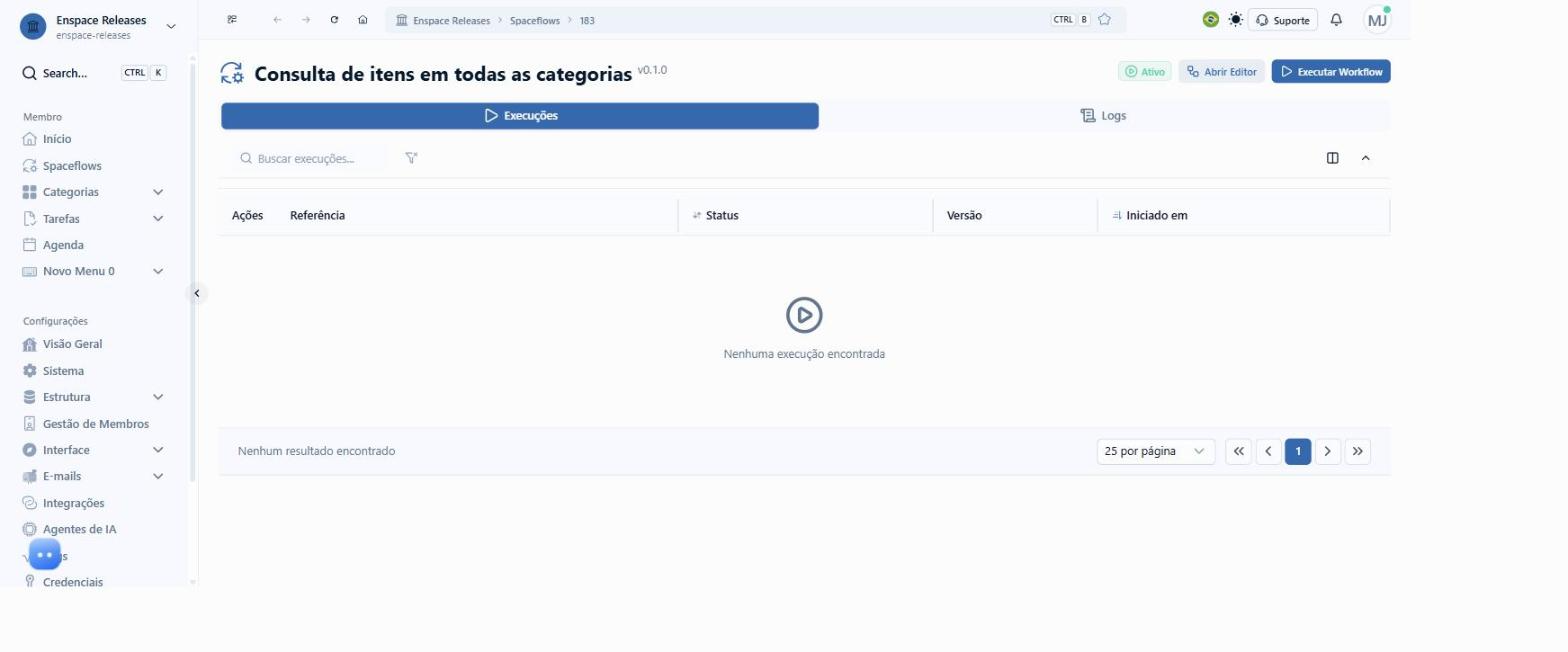Open notifications bell
The image size is (1568, 652).
point(1336,20)
